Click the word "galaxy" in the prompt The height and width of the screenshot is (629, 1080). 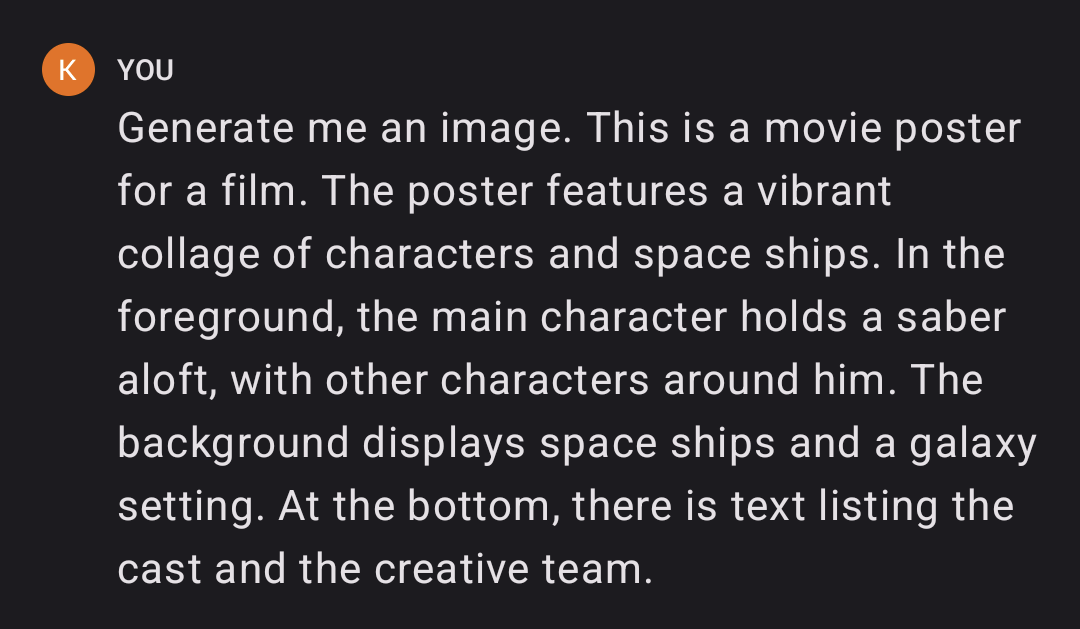pos(973,444)
